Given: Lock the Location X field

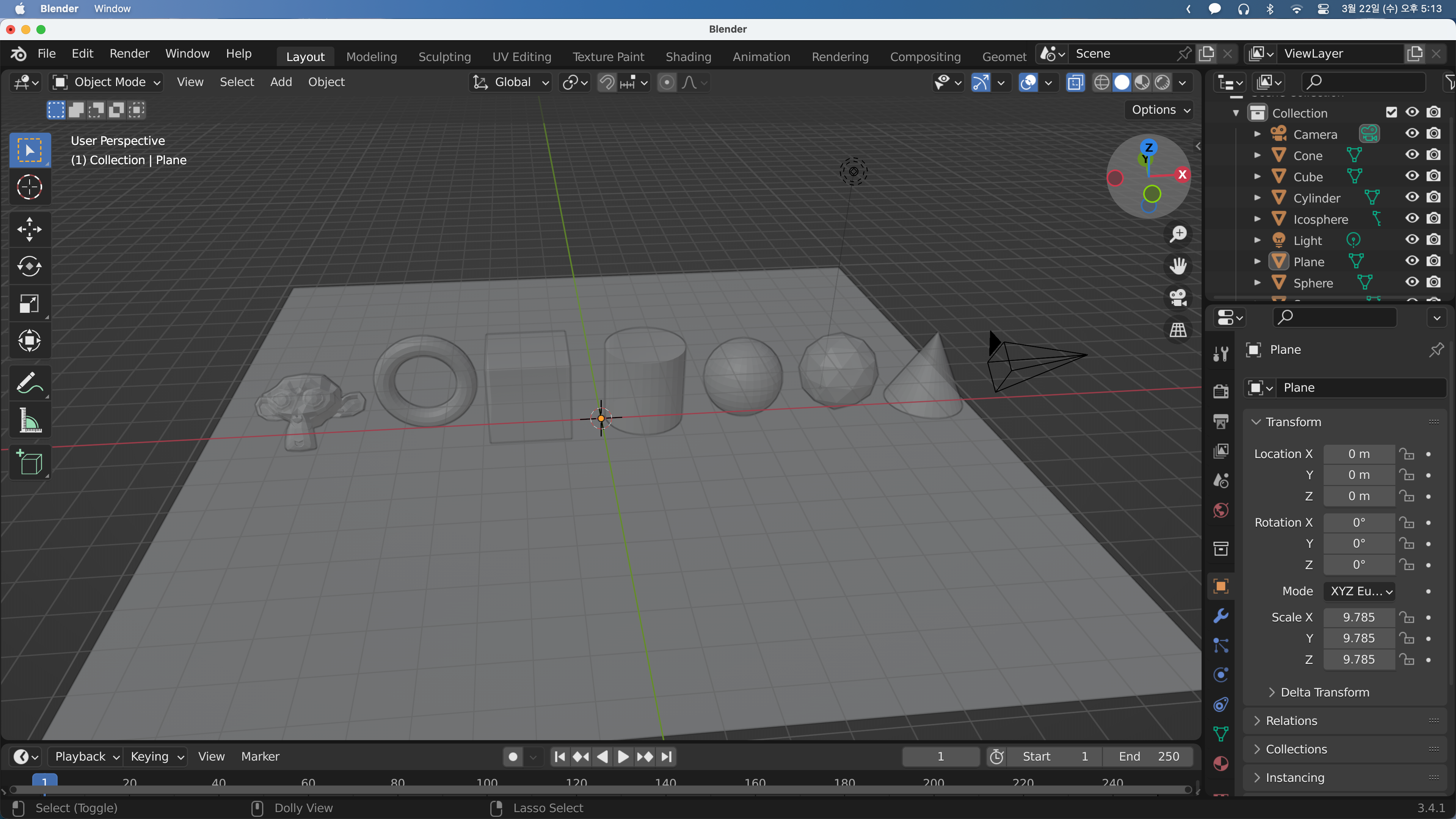Looking at the screenshot, I should coord(1406,454).
